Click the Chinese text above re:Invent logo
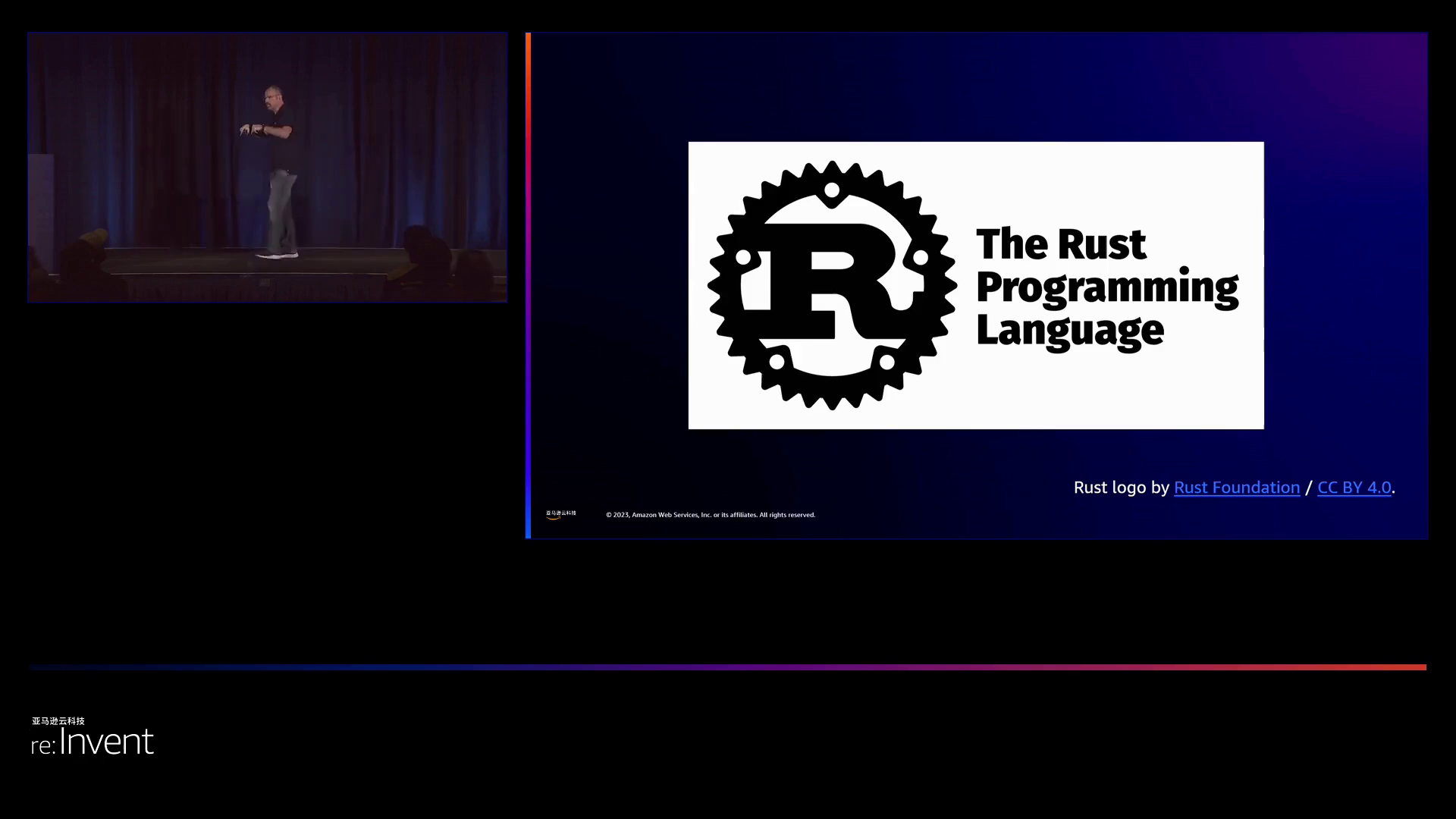This screenshot has height=819, width=1456. [58, 721]
